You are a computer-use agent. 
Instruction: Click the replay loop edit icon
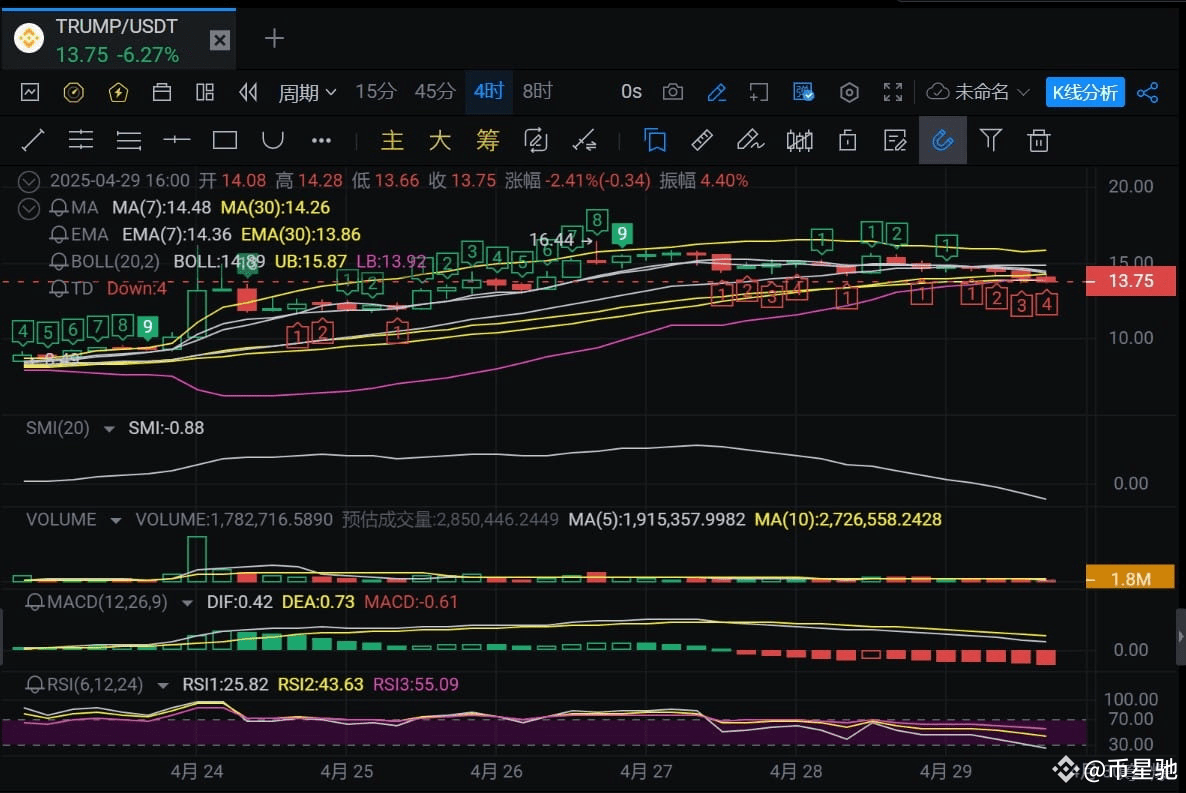click(x=535, y=140)
